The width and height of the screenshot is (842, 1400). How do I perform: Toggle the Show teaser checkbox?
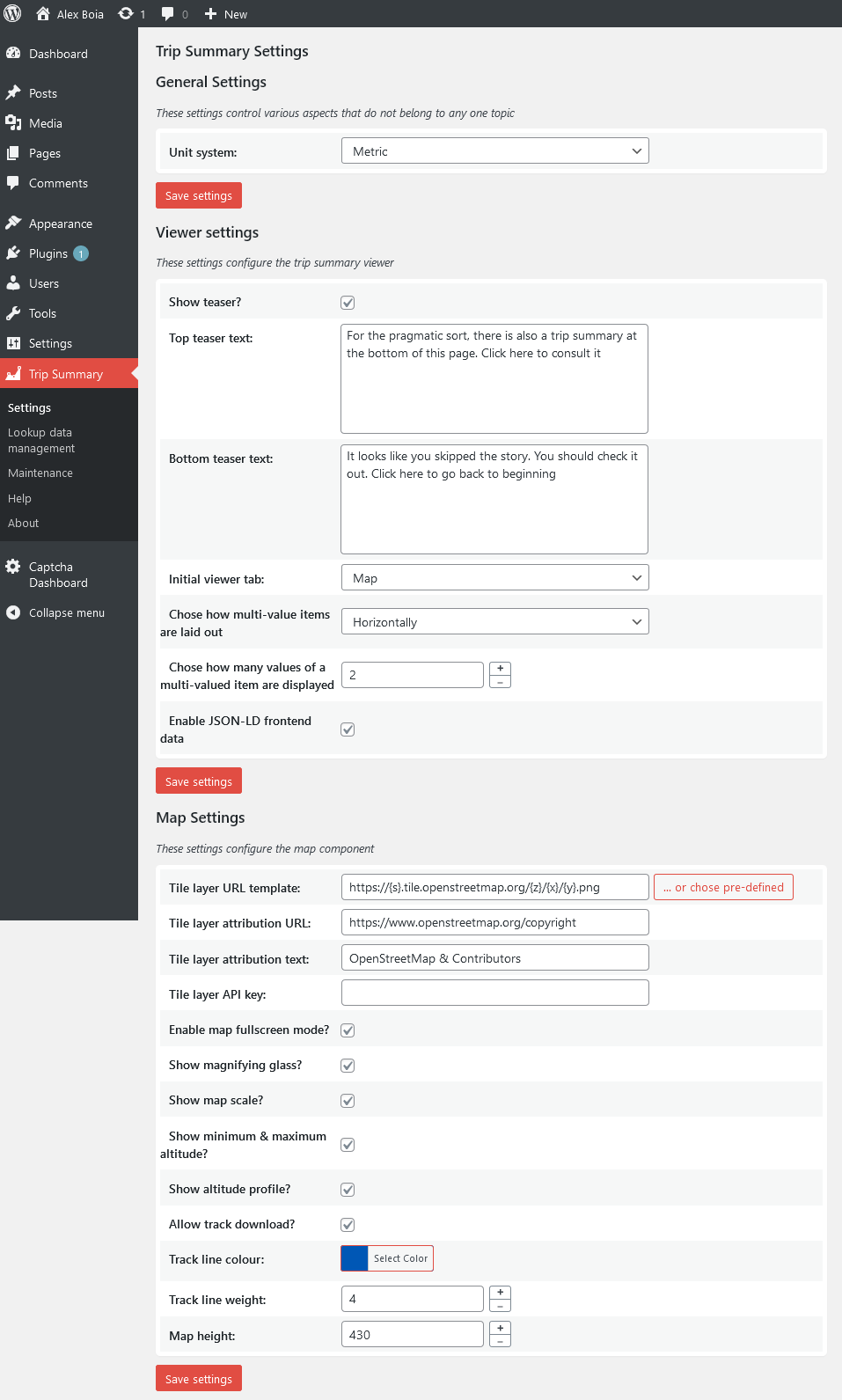pos(348,303)
